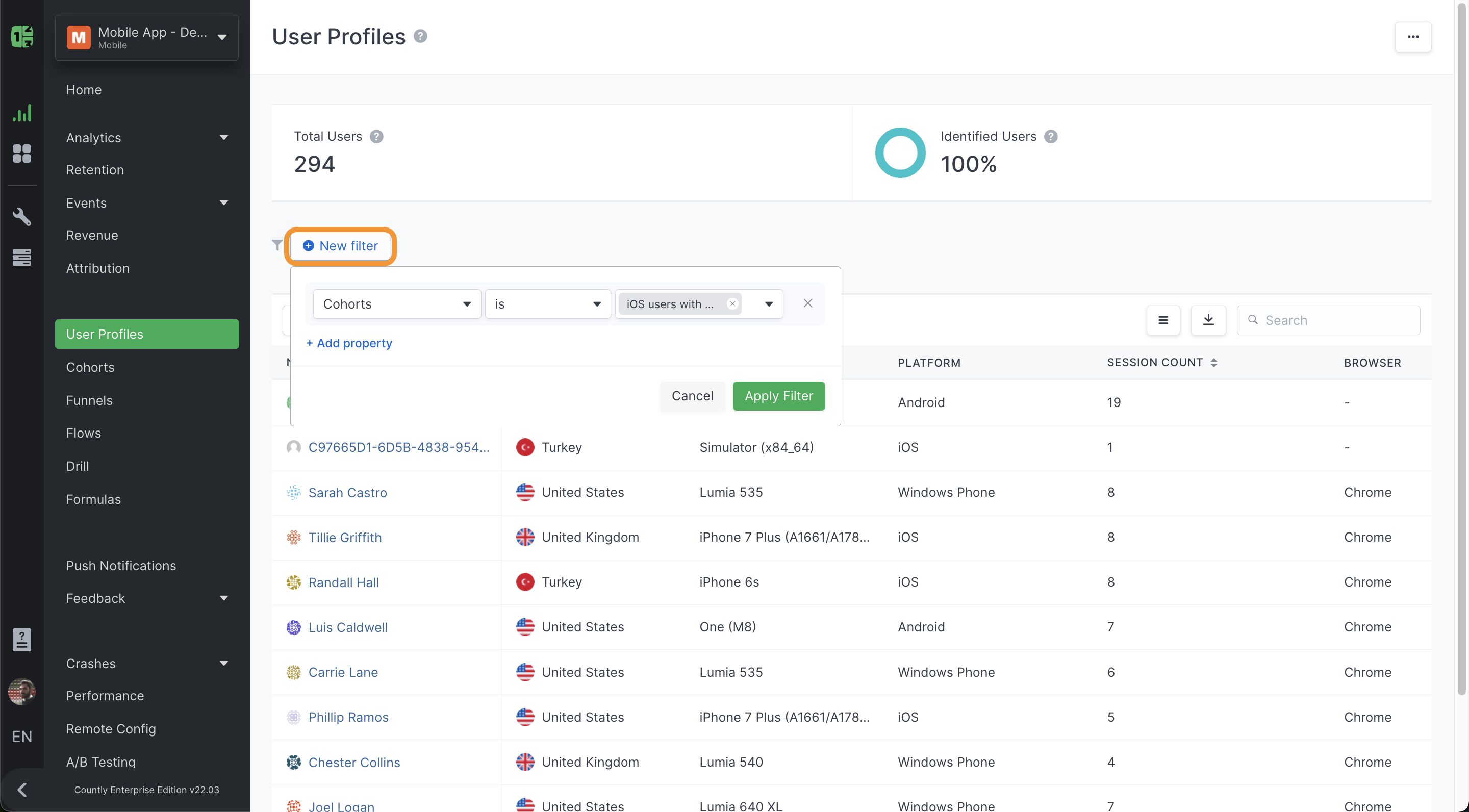The width and height of the screenshot is (1469, 812).
Task: Open the dashboards grid sidebar icon
Action: pyautogui.click(x=22, y=154)
